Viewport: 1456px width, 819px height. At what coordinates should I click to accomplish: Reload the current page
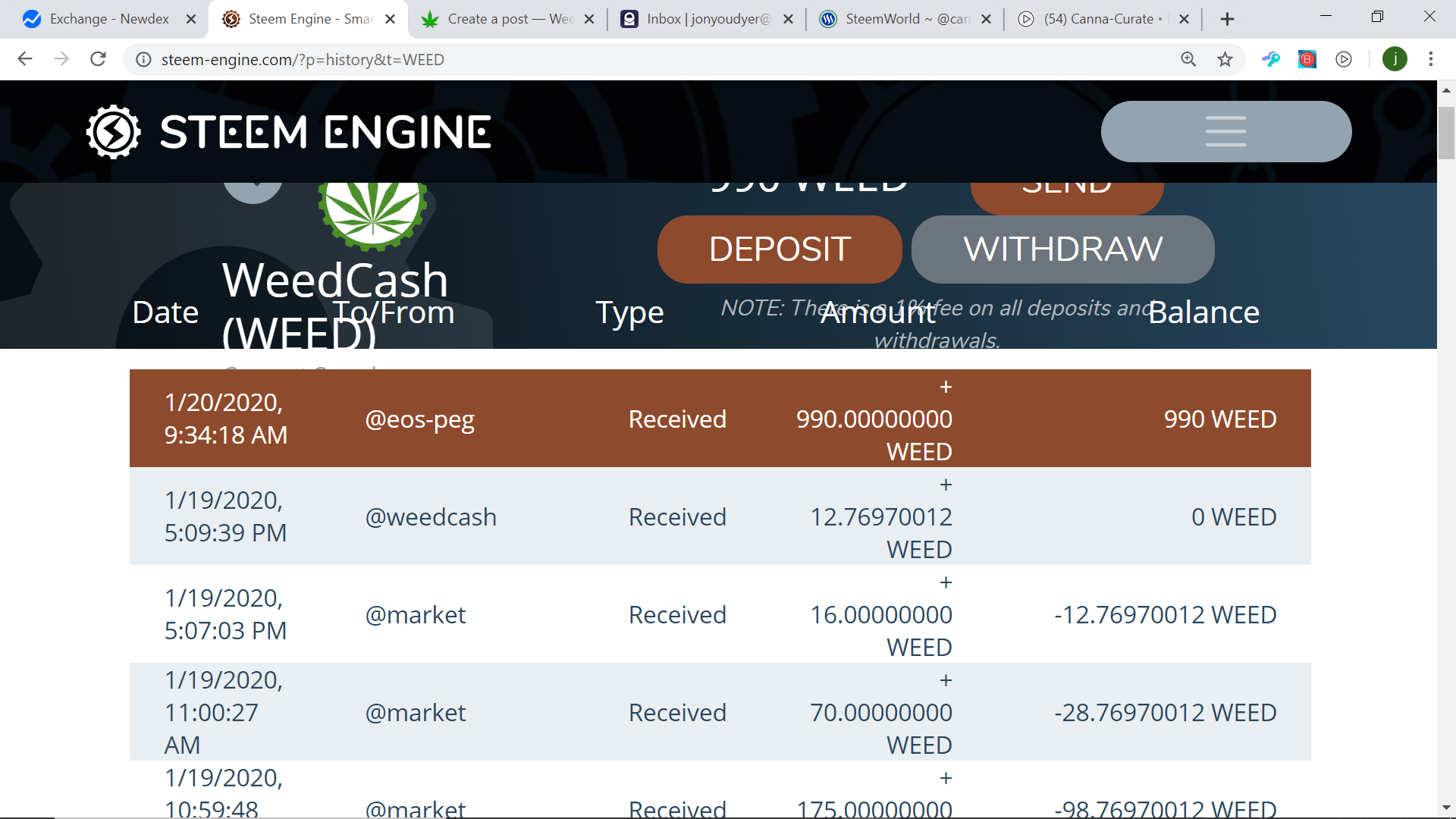click(x=98, y=59)
